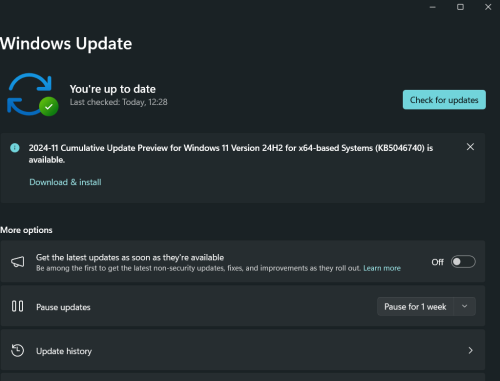The image size is (500, 381).
Task: Click the Check for updates button
Action: pos(444,100)
